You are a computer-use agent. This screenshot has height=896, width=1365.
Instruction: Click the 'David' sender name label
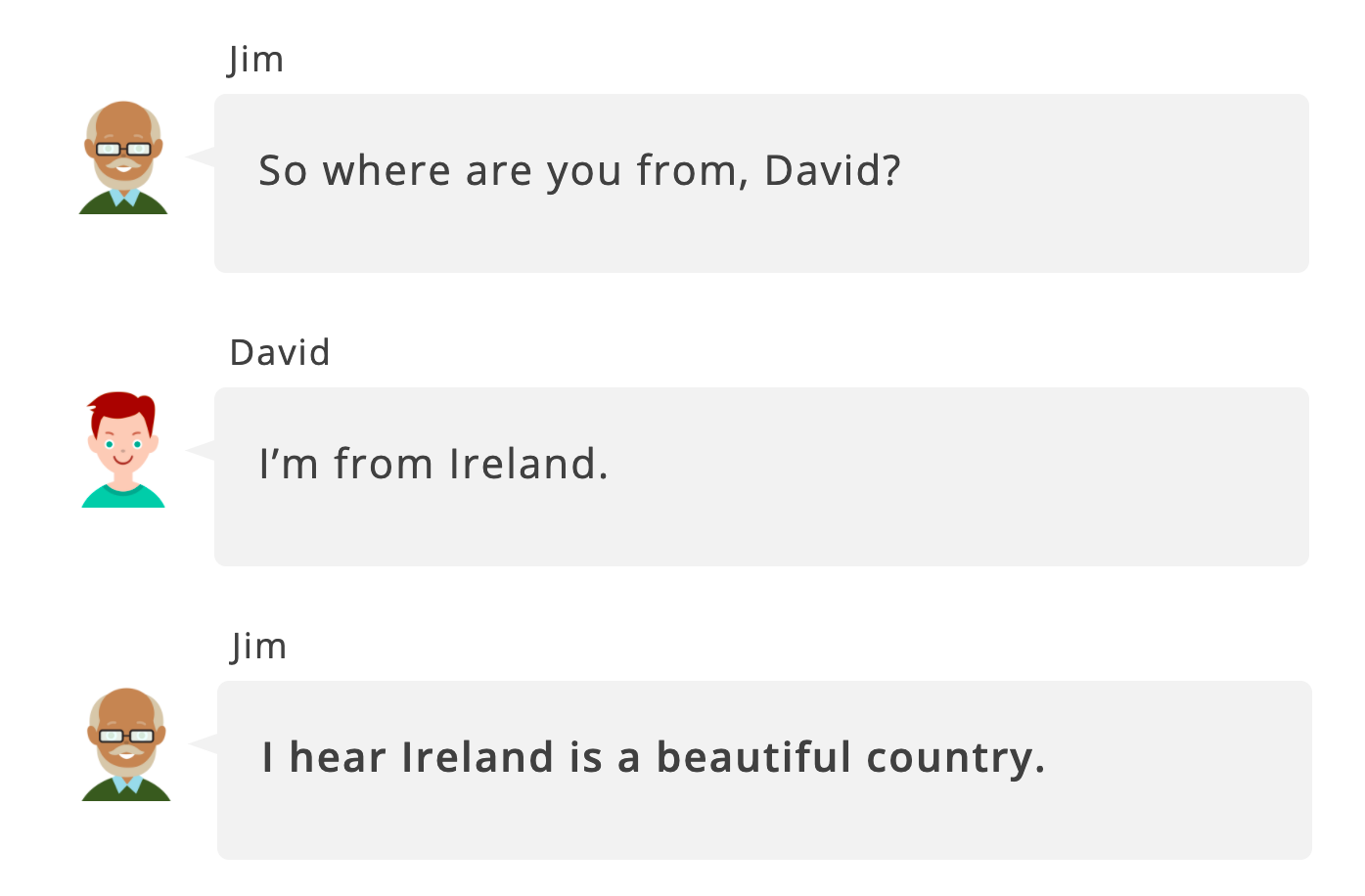point(280,352)
